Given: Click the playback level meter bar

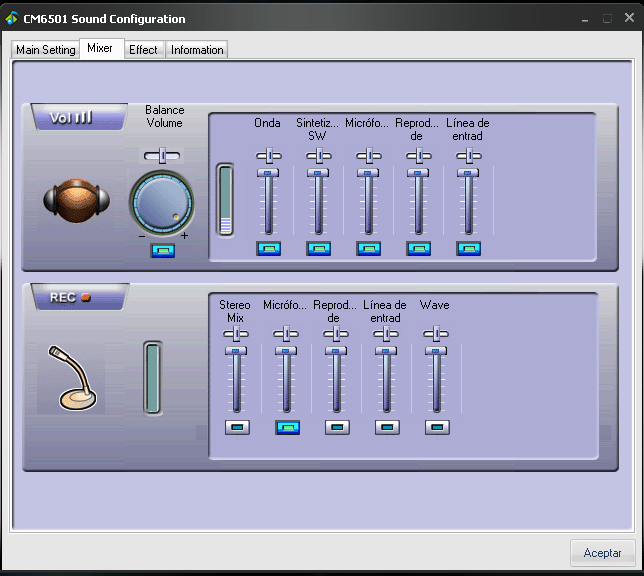Looking at the screenshot, I should [x=225, y=200].
